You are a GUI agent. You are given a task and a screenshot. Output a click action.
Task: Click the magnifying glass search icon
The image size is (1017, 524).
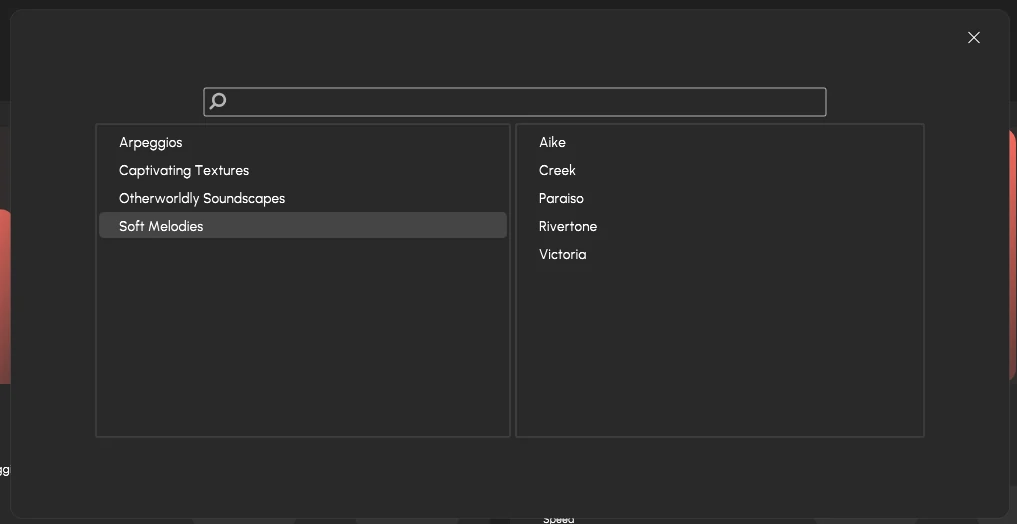tap(218, 101)
